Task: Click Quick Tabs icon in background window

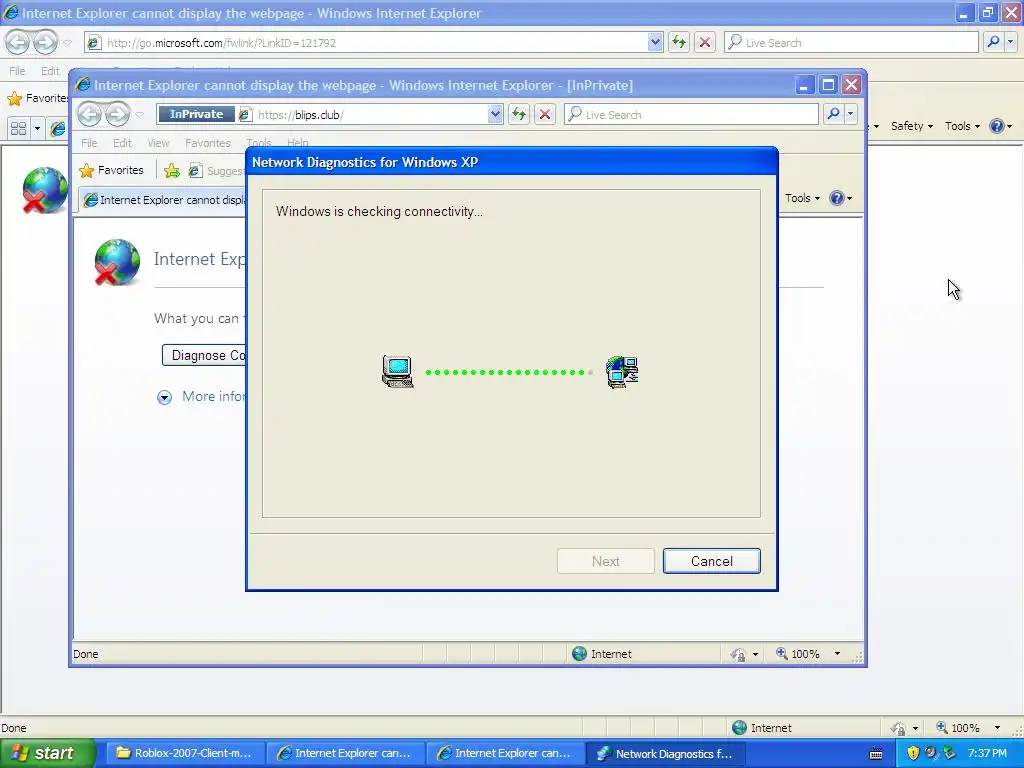Action: [x=18, y=129]
